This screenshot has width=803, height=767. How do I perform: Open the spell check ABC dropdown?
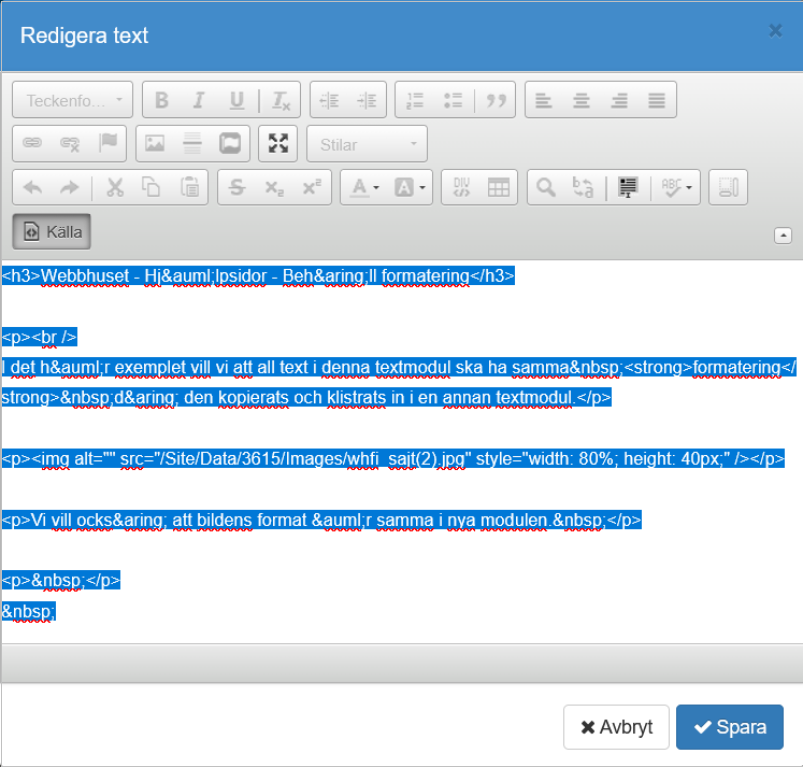coord(677,188)
